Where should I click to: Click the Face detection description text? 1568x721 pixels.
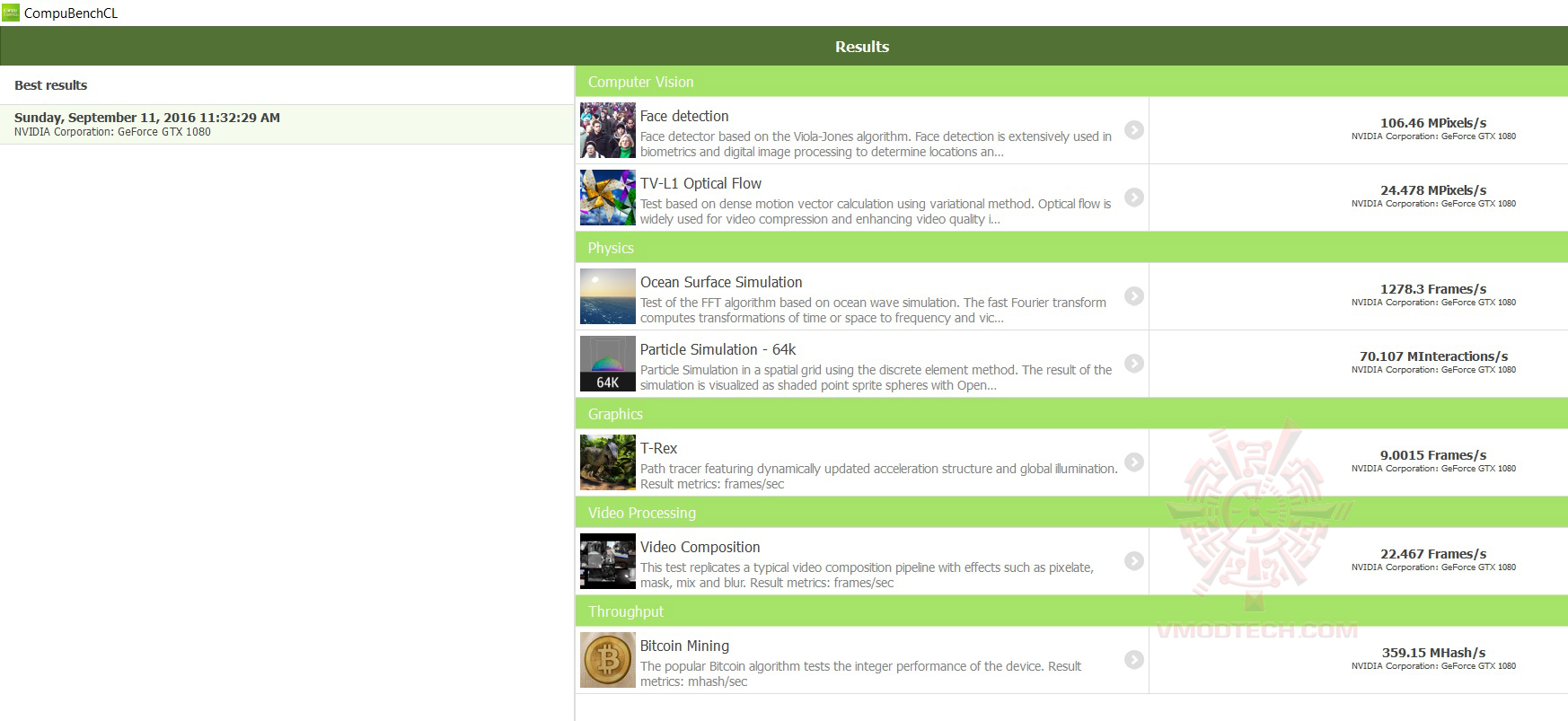click(876, 145)
